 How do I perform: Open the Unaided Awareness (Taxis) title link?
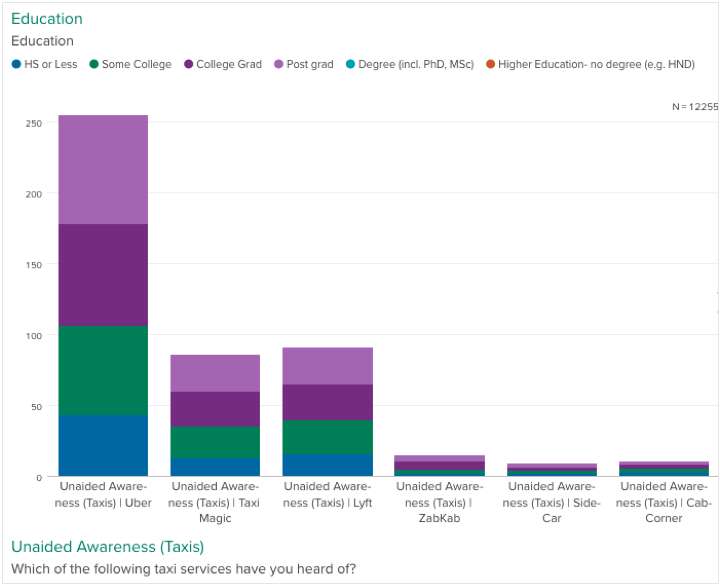[x=107, y=546]
